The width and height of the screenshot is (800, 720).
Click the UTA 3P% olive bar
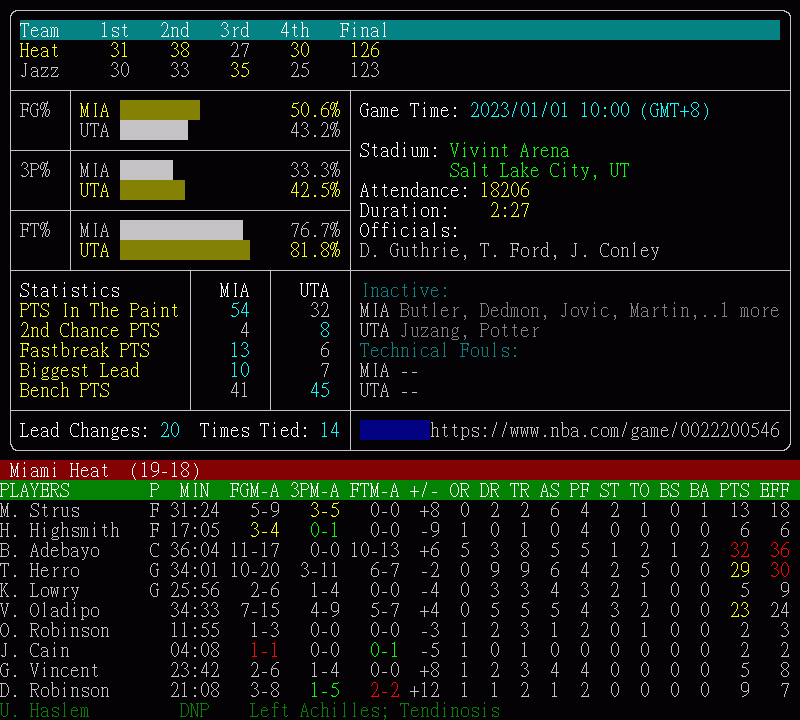pyautogui.click(x=152, y=190)
